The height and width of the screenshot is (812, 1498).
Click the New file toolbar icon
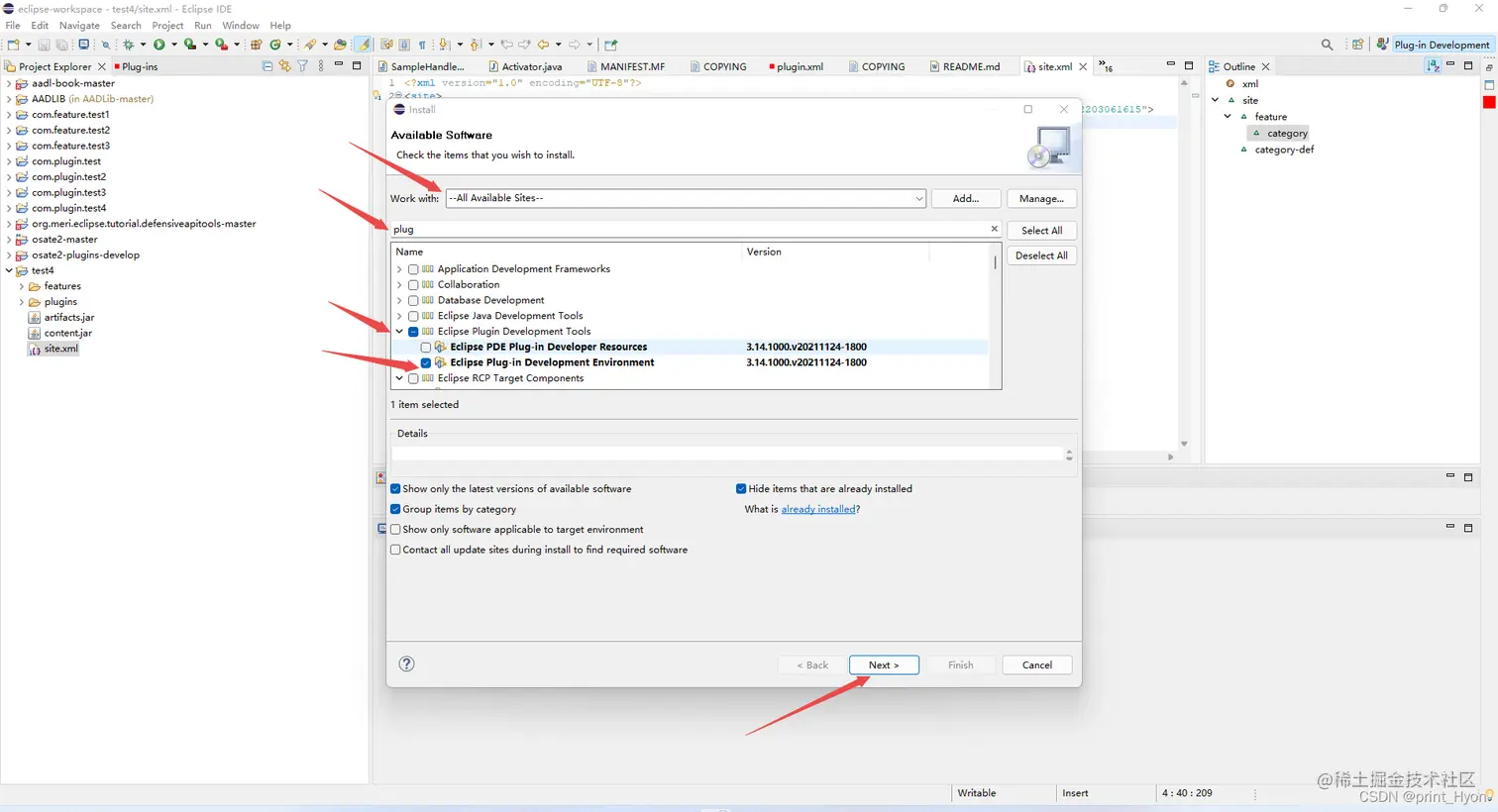point(14,45)
